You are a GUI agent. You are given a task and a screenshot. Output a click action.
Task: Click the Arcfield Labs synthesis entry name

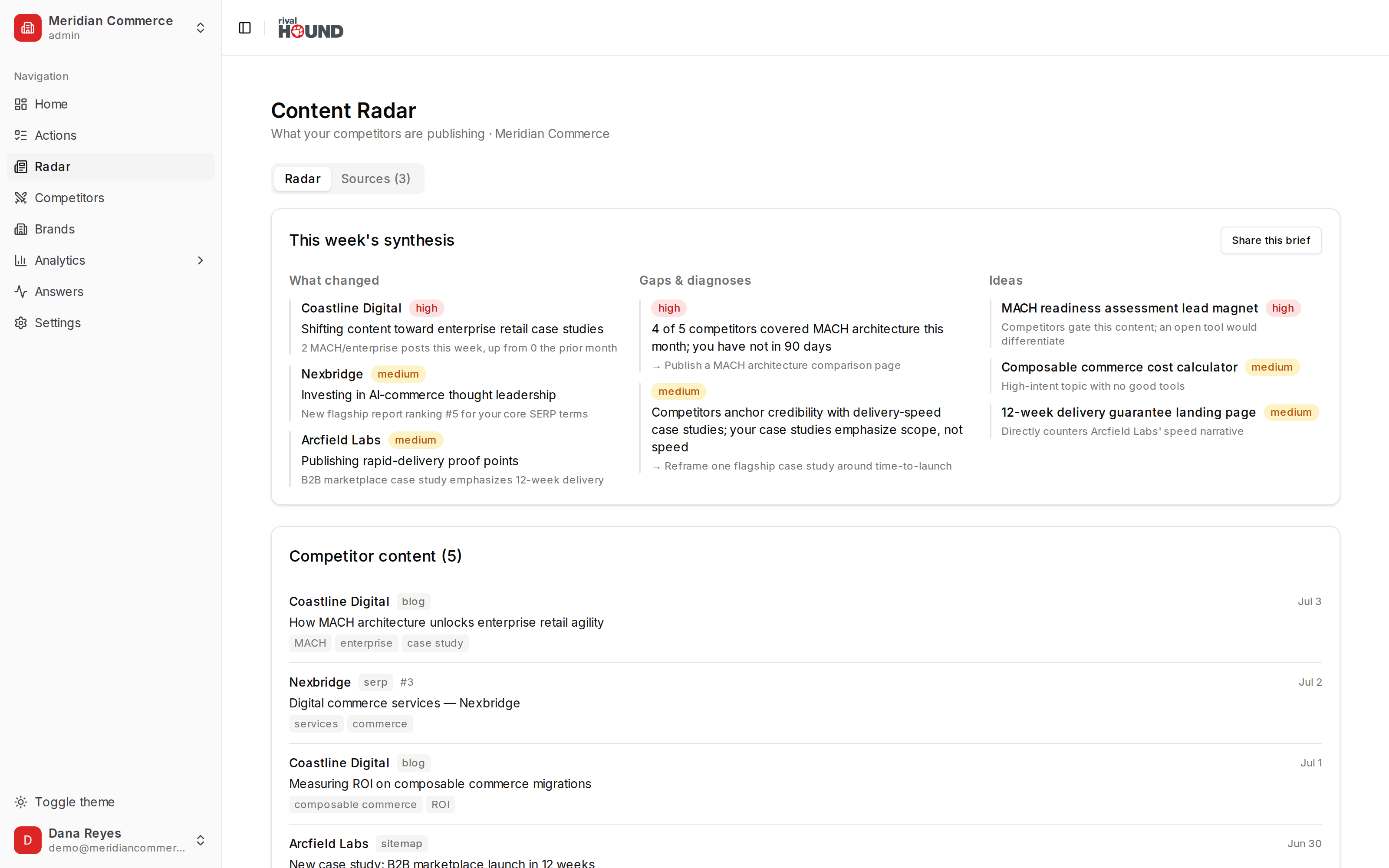tap(341, 440)
